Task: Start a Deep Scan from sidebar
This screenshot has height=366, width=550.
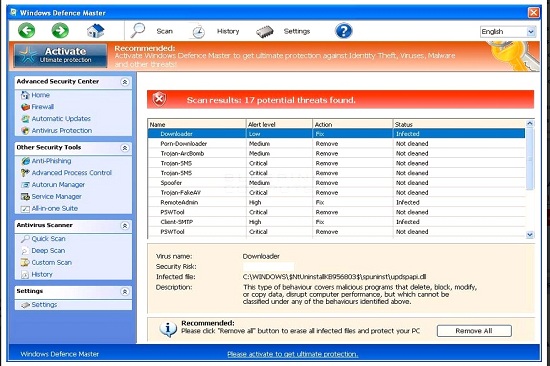Action: click(48, 251)
